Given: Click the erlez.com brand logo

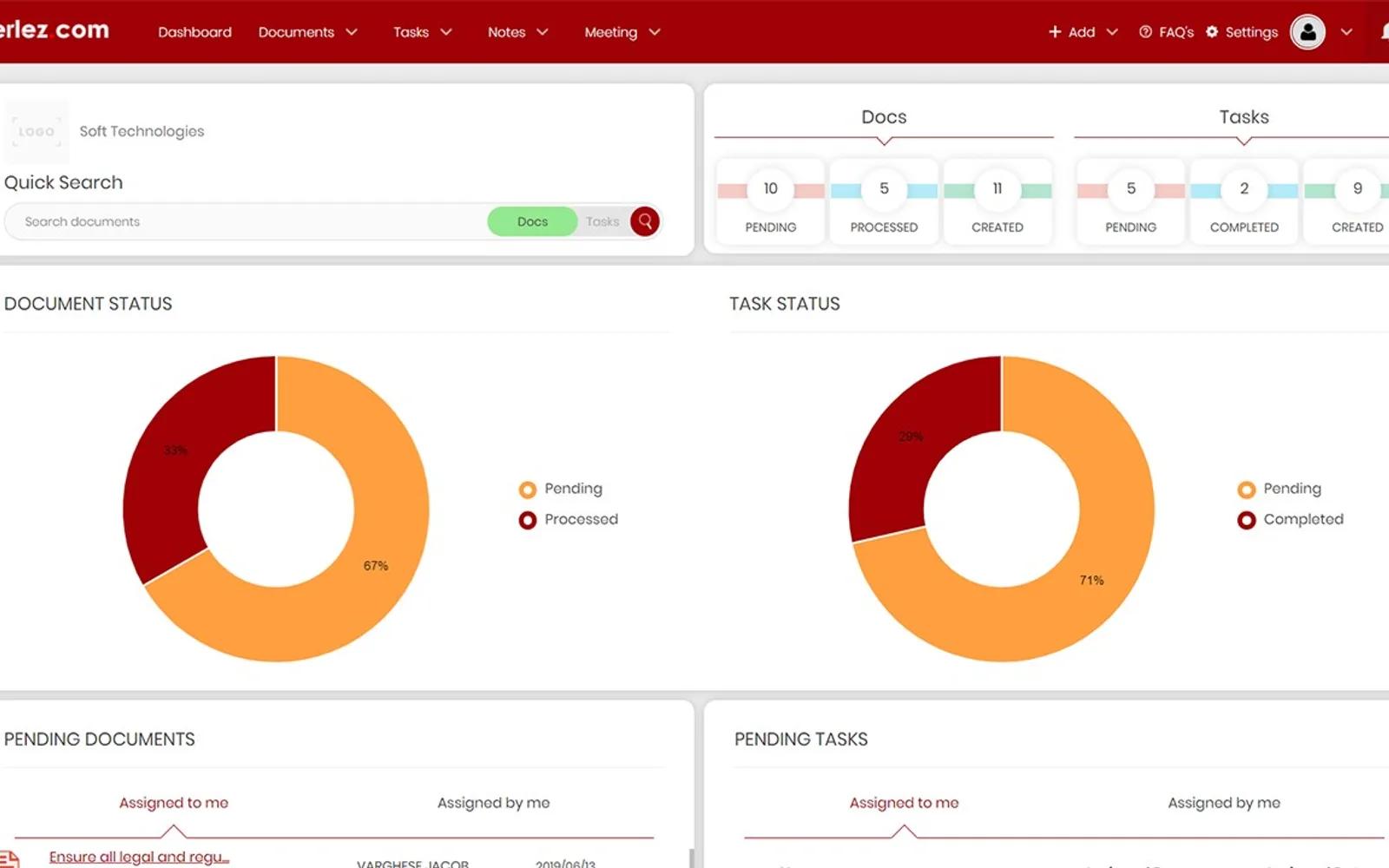Looking at the screenshot, I should pyautogui.click(x=55, y=30).
